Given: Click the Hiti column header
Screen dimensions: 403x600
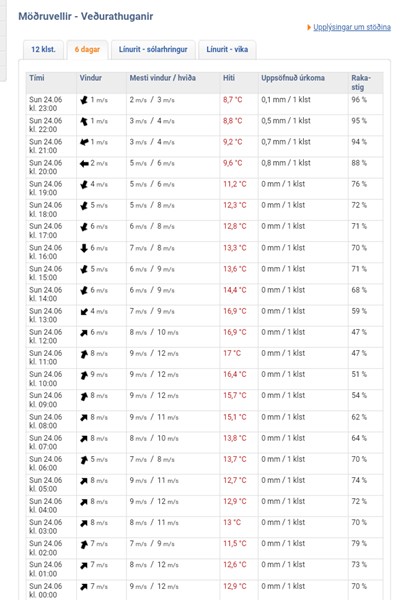Looking at the screenshot, I should point(229,78).
